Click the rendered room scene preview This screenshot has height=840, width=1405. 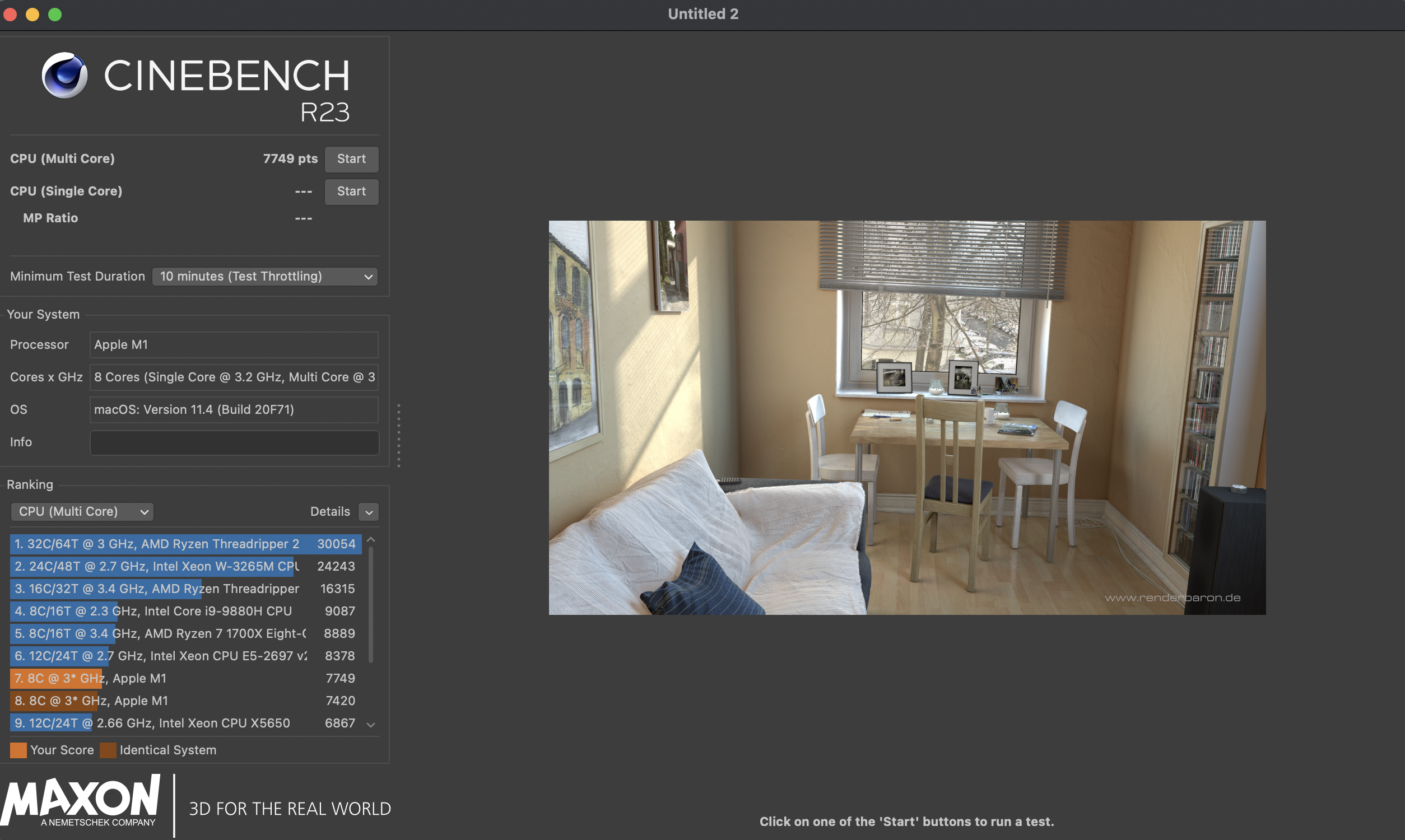tap(907, 418)
